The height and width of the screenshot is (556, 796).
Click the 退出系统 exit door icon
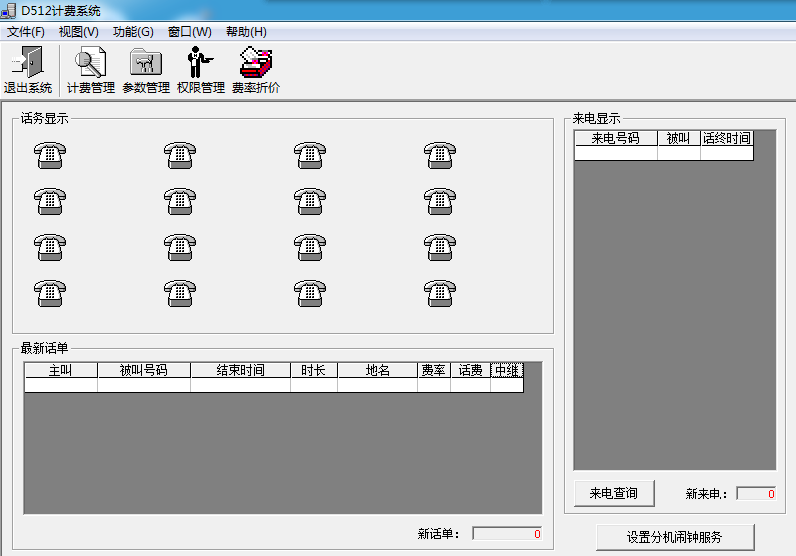[28, 62]
